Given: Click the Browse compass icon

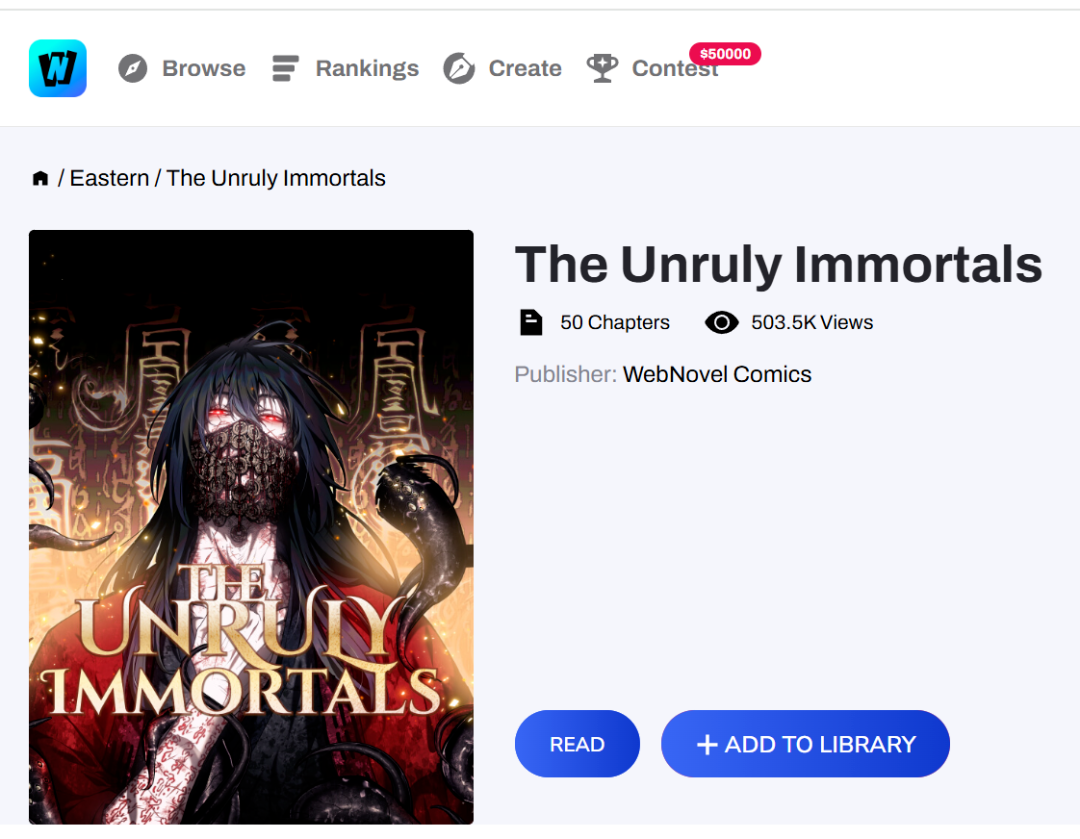Looking at the screenshot, I should (132, 68).
